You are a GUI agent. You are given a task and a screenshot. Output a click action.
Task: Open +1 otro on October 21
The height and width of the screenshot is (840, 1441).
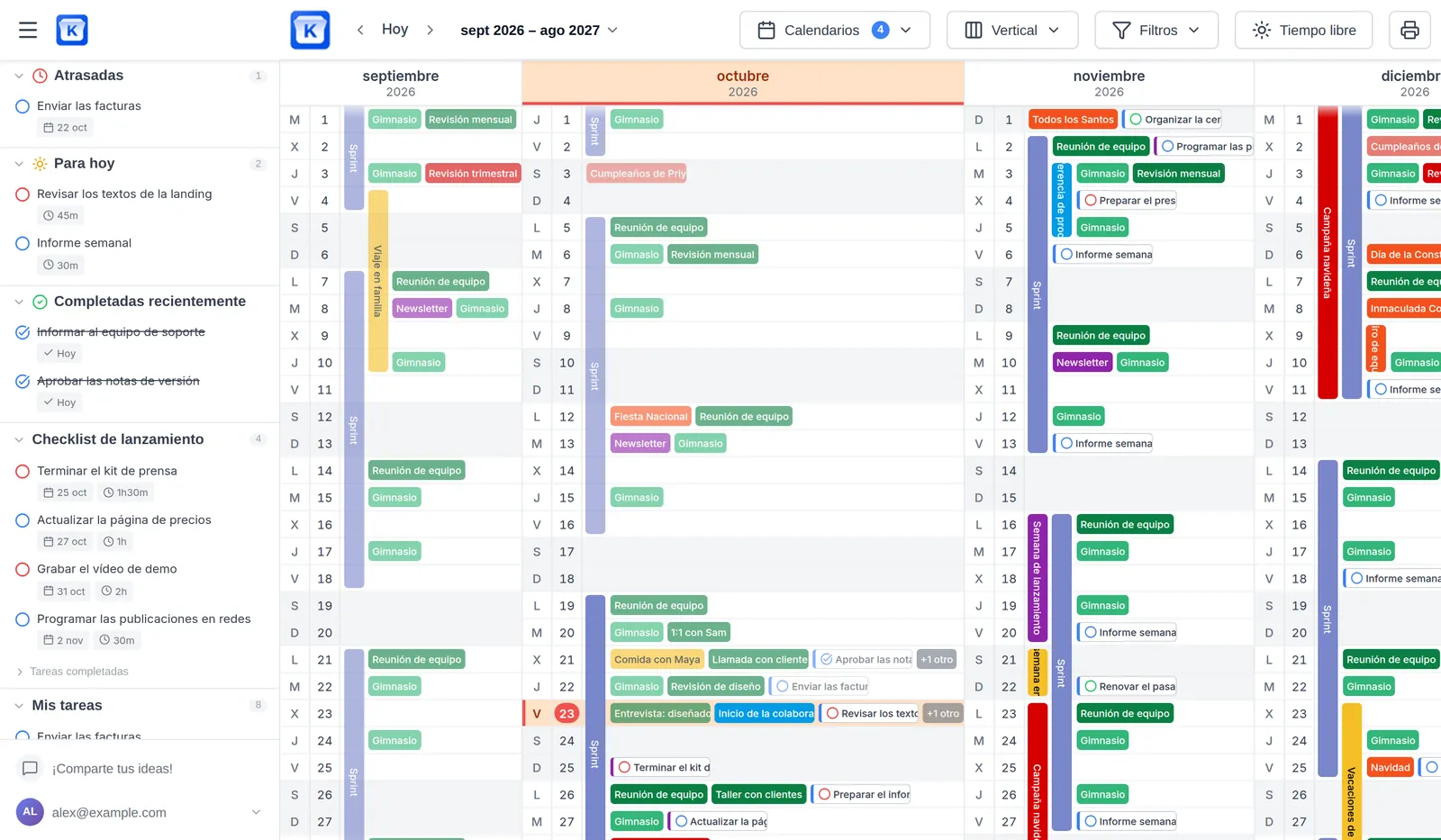(x=937, y=660)
